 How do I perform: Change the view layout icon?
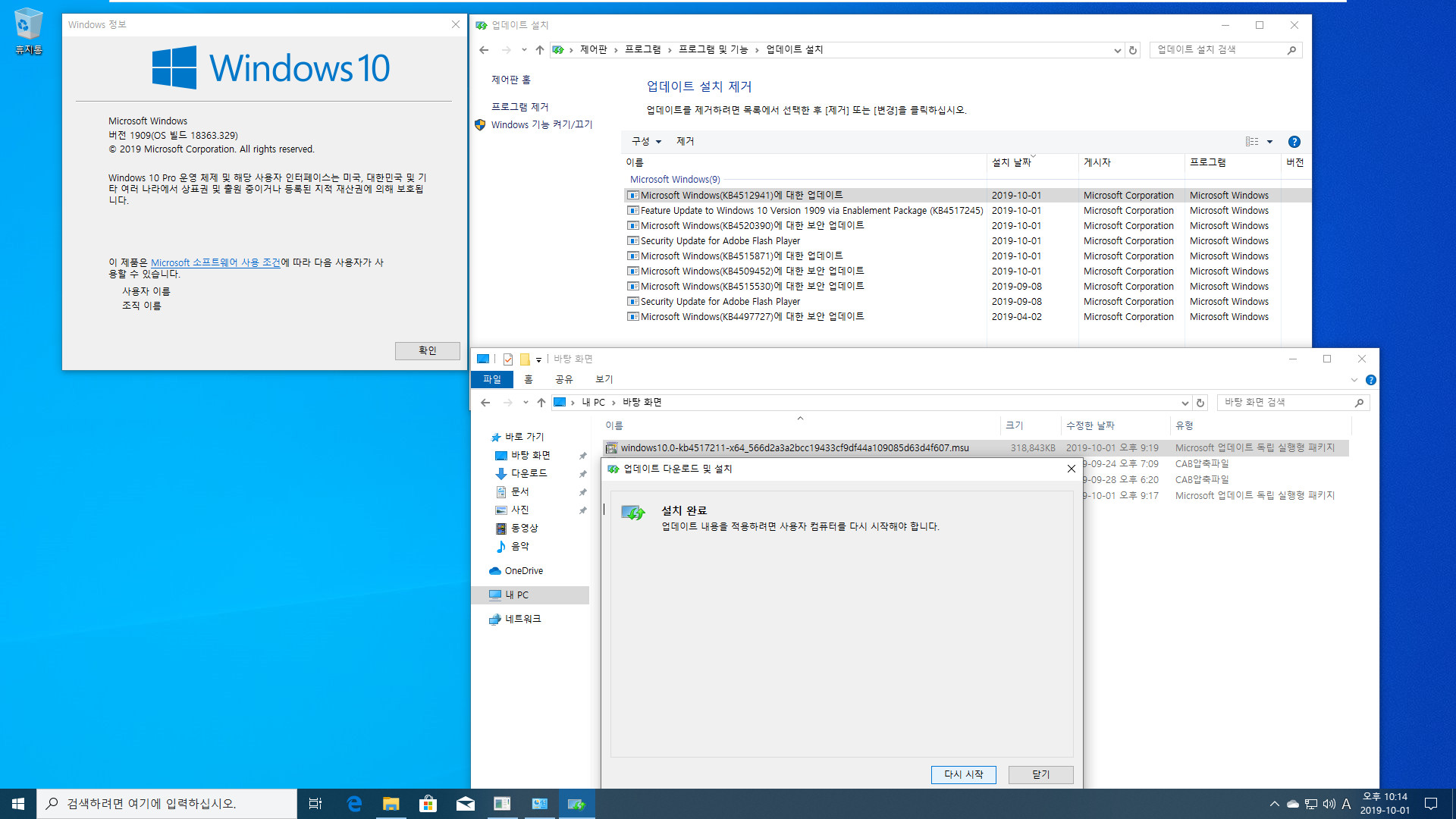pos(1252,142)
